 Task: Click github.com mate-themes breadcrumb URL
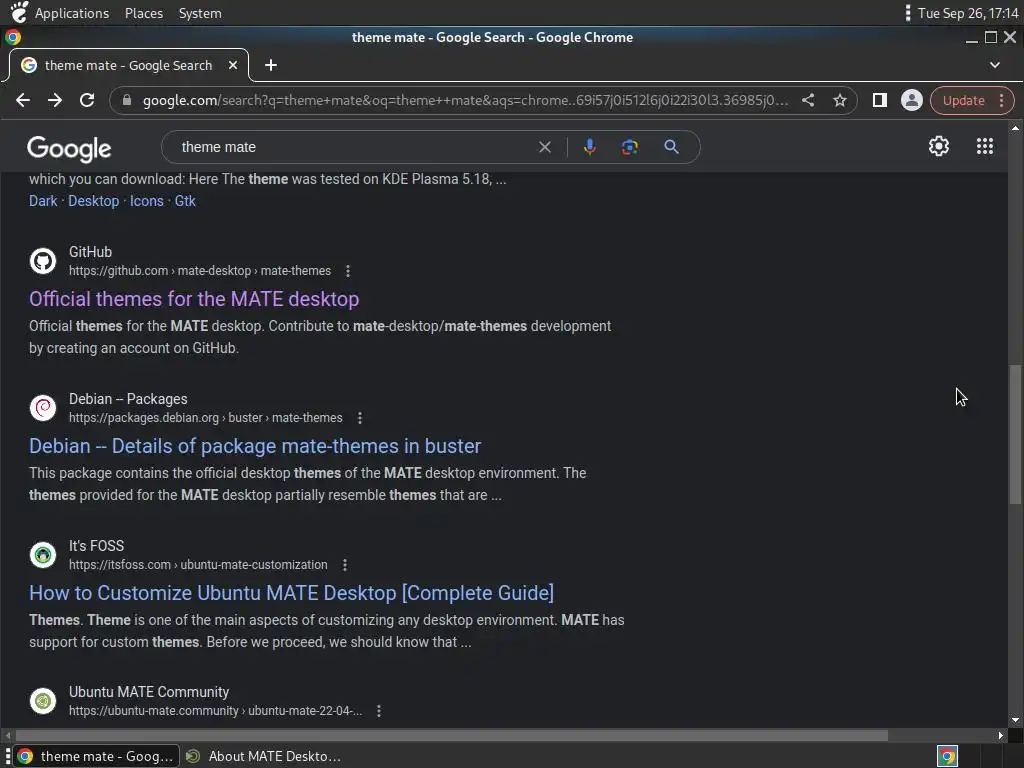[200, 271]
